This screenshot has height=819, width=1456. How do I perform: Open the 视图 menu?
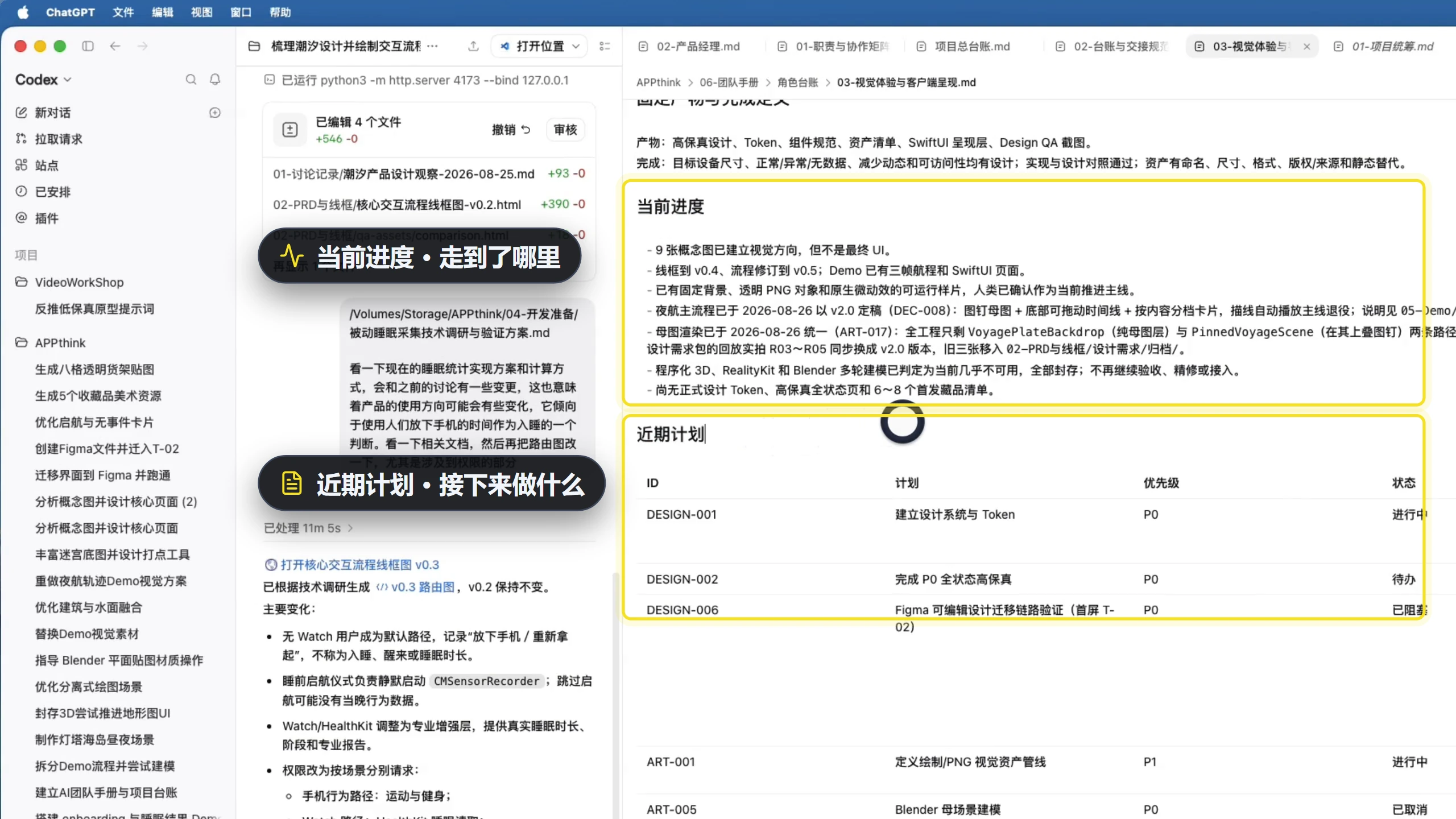201,12
